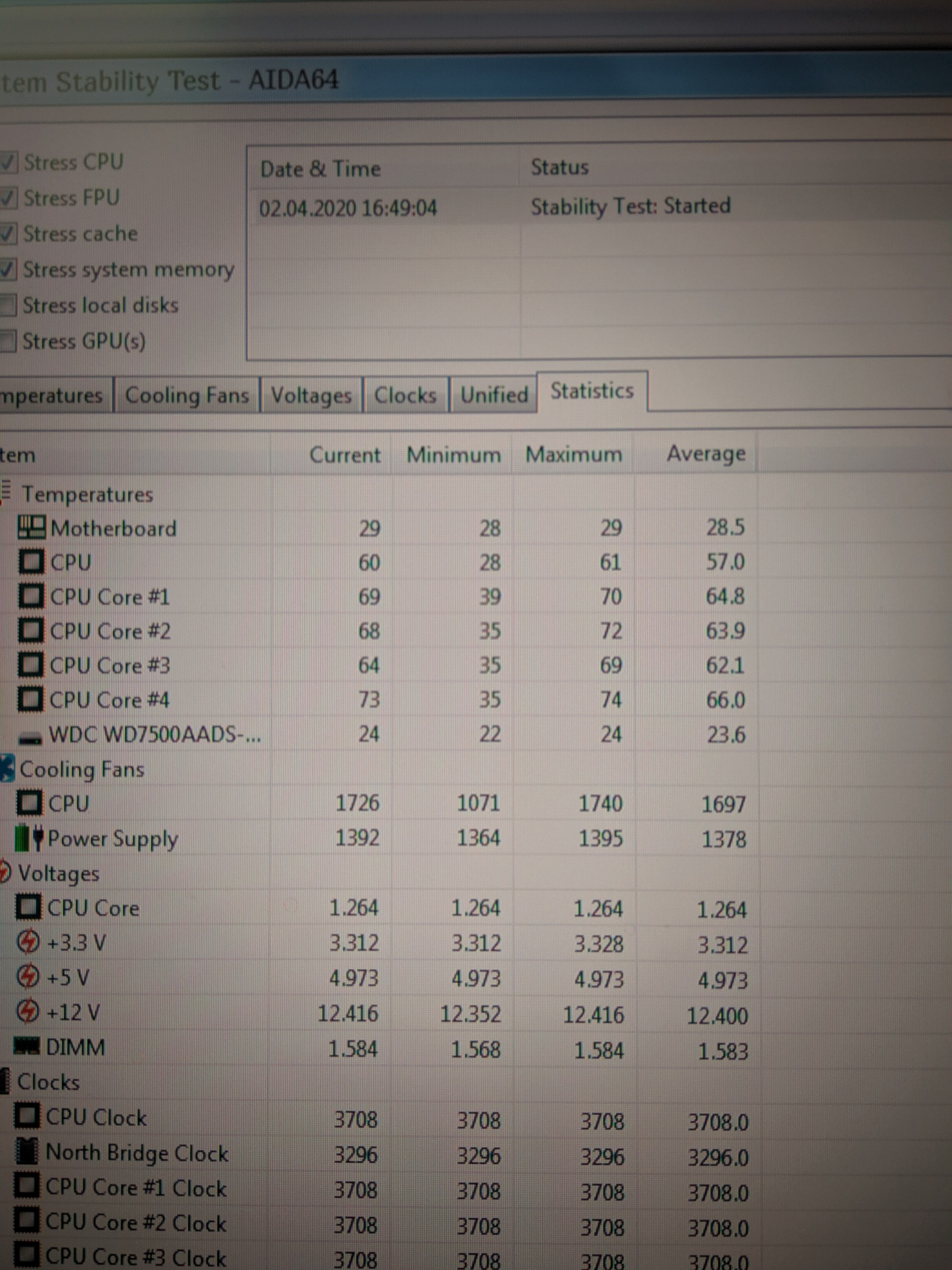Image resolution: width=952 pixels, height=1270 pixels.
Task: Click the +3.3 V lightning icon
Action: point(28,942)
